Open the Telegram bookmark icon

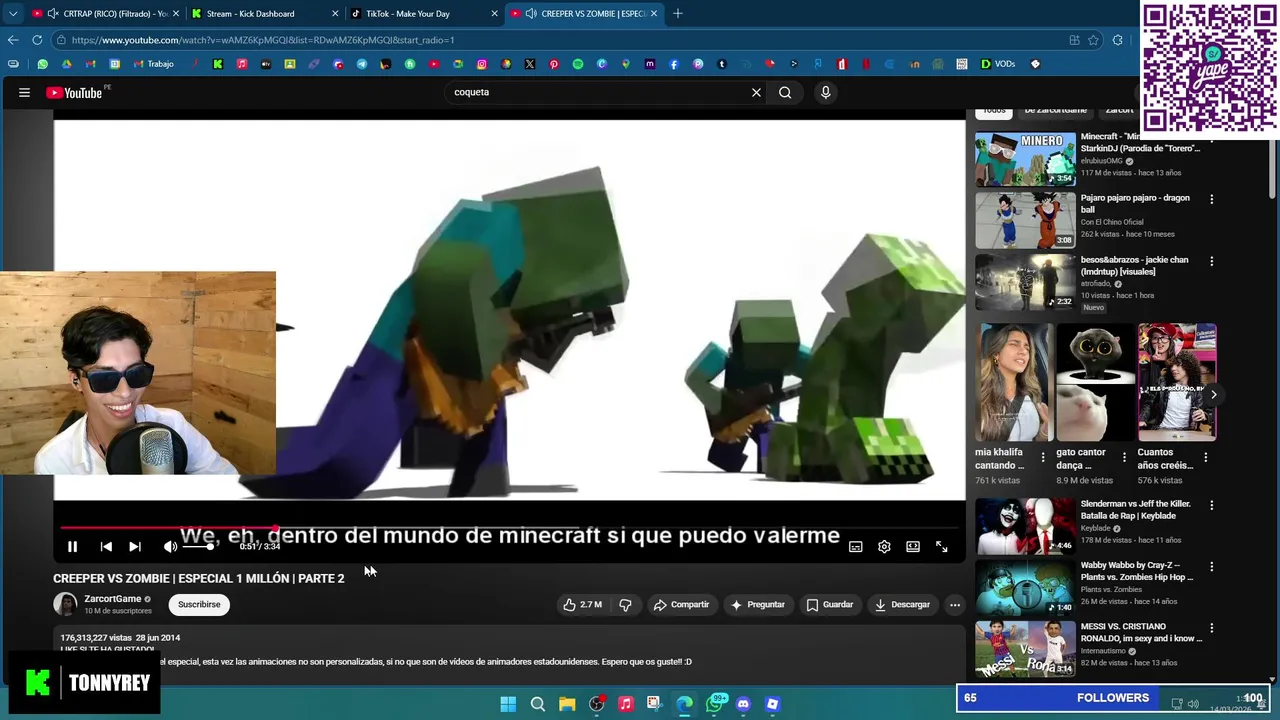[362, 64]
